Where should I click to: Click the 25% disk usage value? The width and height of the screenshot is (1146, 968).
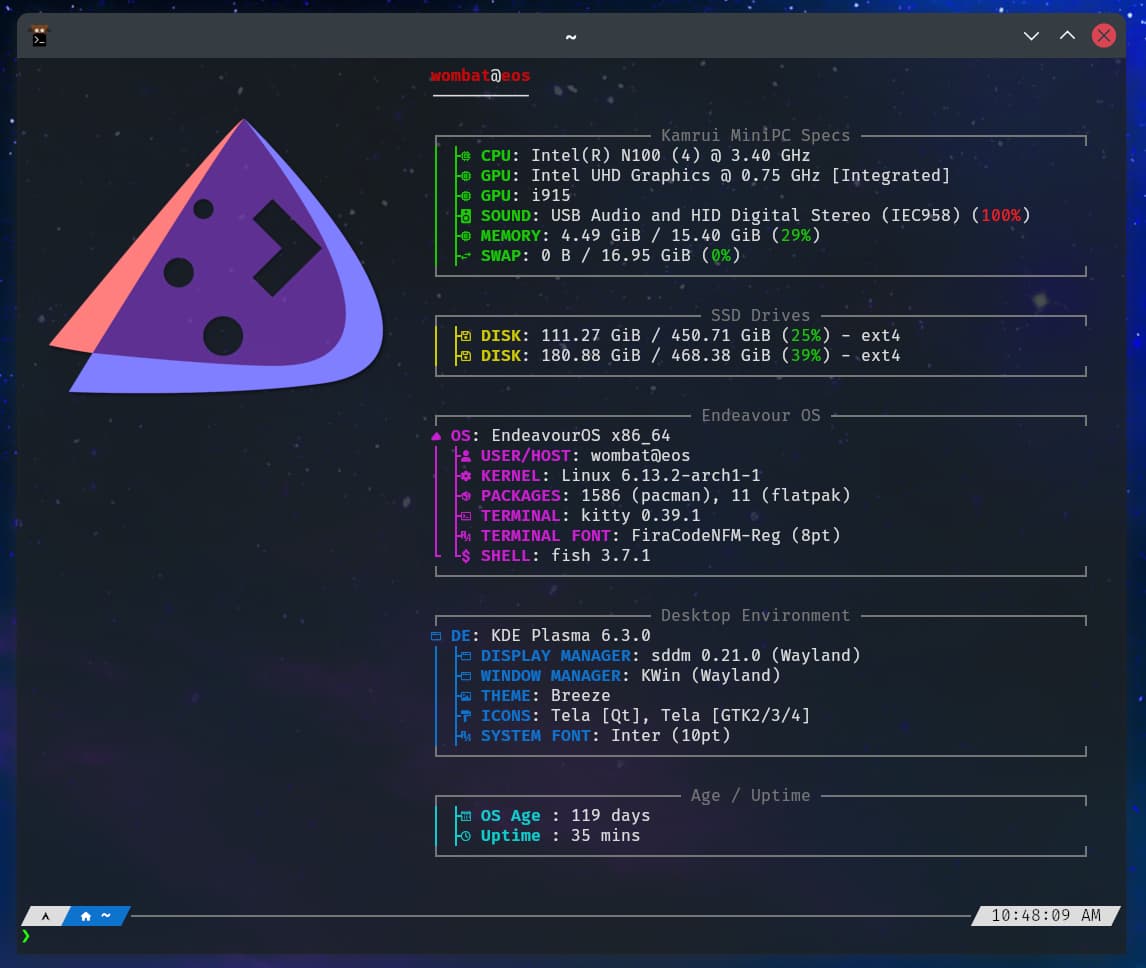tap(806, 336)
